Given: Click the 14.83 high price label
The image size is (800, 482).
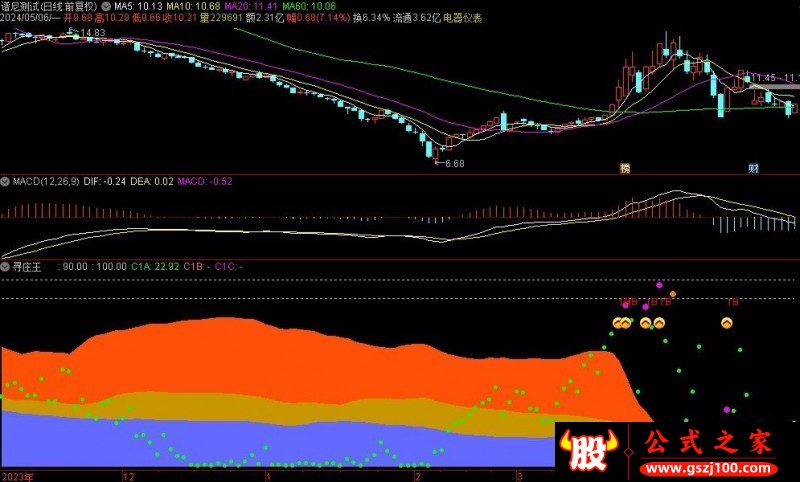Looking at the screenshot, I should [x=92, y=33].
